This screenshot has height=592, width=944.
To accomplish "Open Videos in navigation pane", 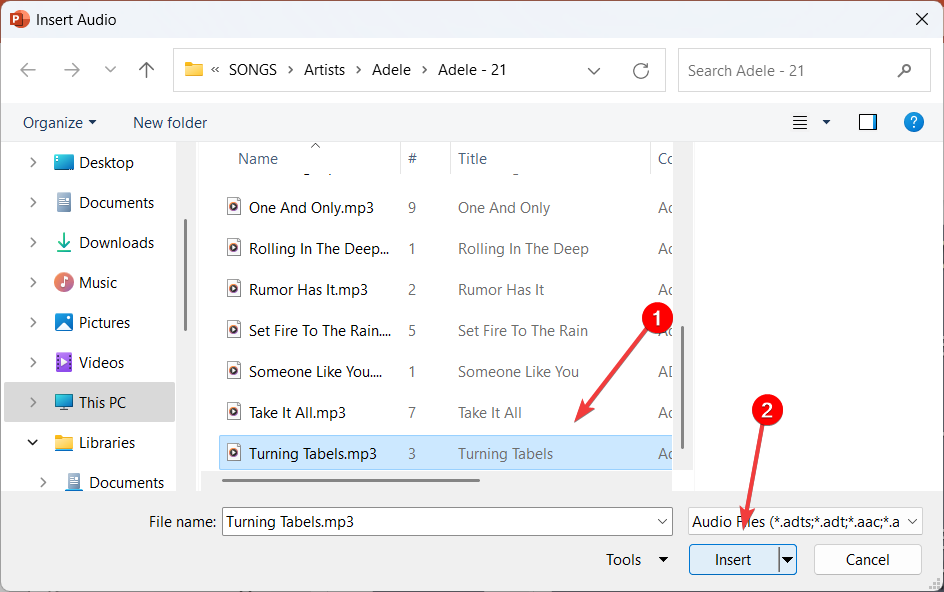I will (x=89, y=363).
